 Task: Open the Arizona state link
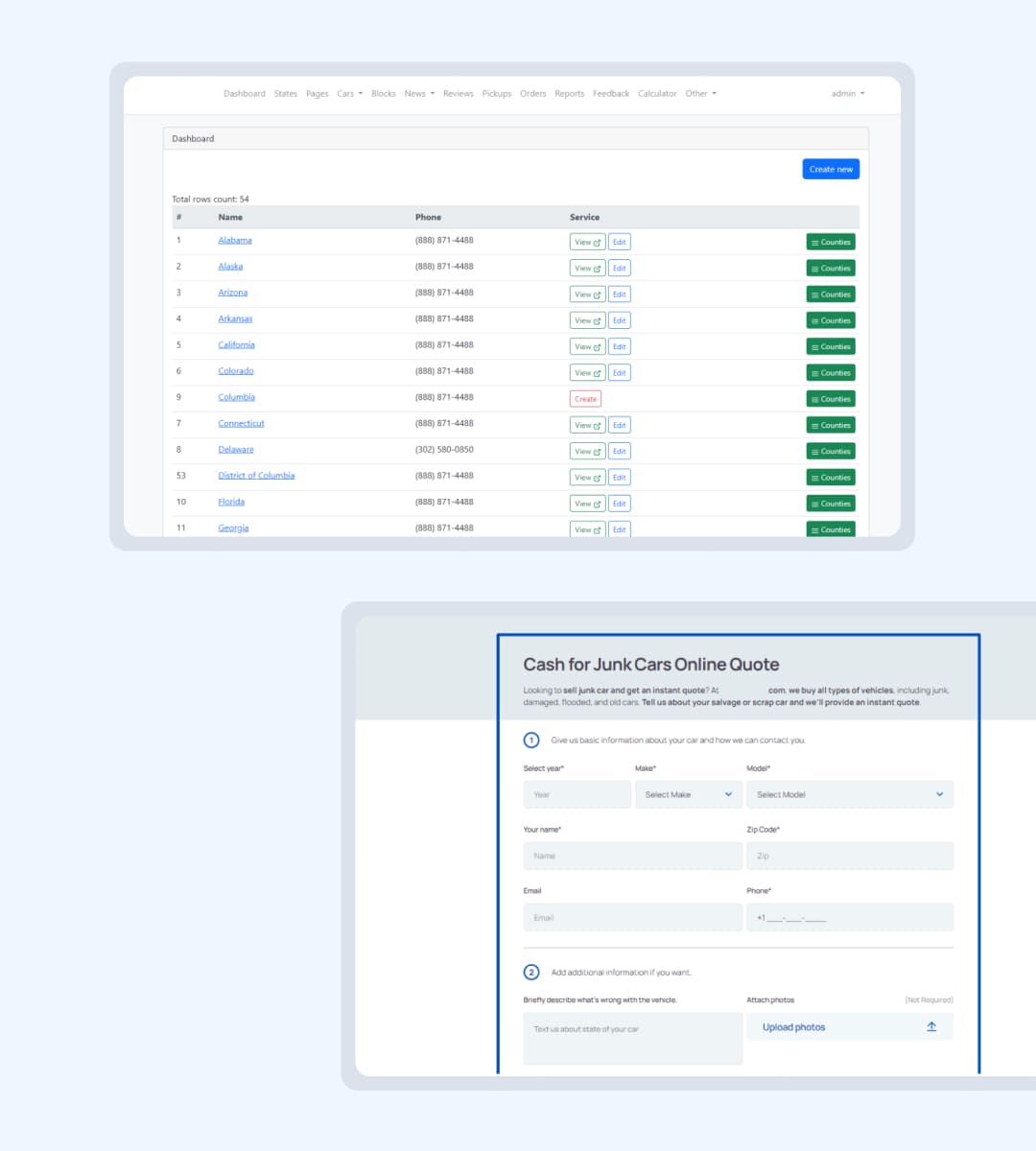(x=232, y=293)
